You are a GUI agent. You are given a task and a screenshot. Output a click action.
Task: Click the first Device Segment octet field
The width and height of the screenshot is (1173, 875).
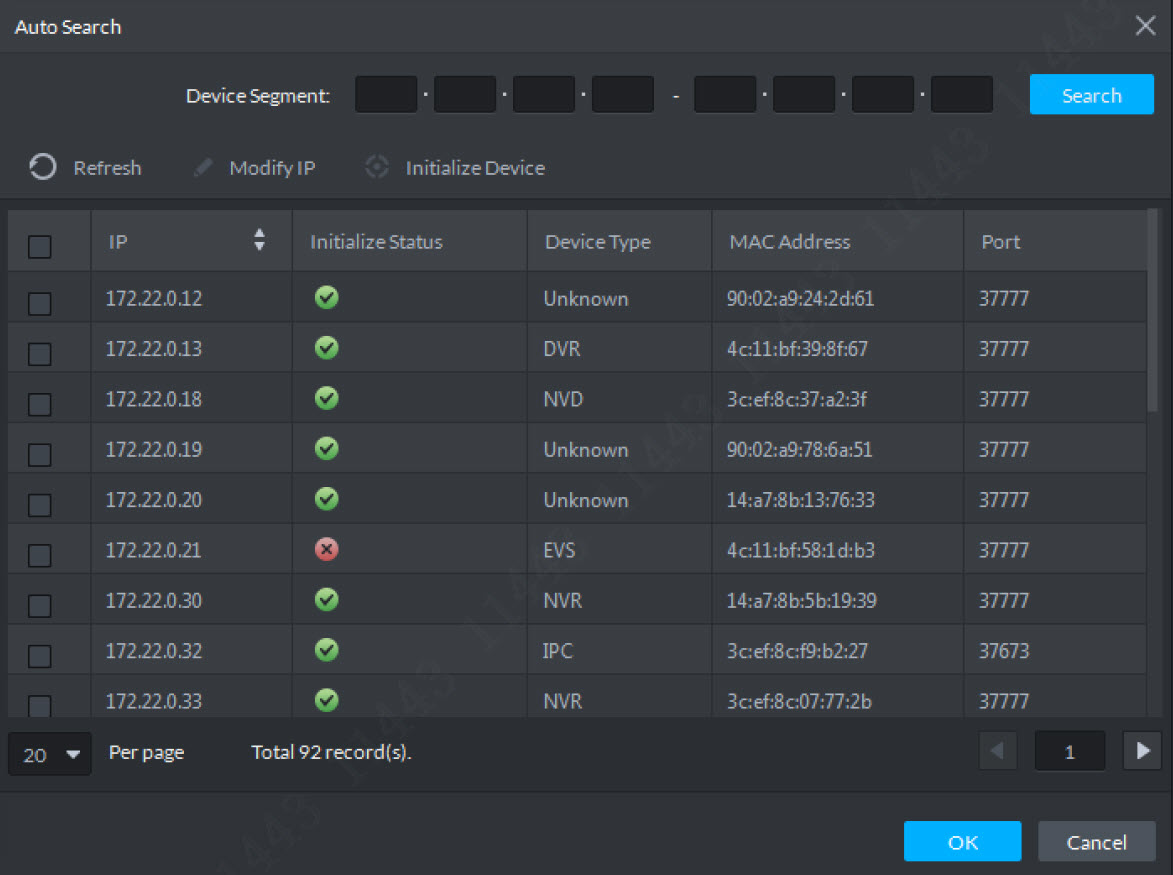(x=386, y=95)
